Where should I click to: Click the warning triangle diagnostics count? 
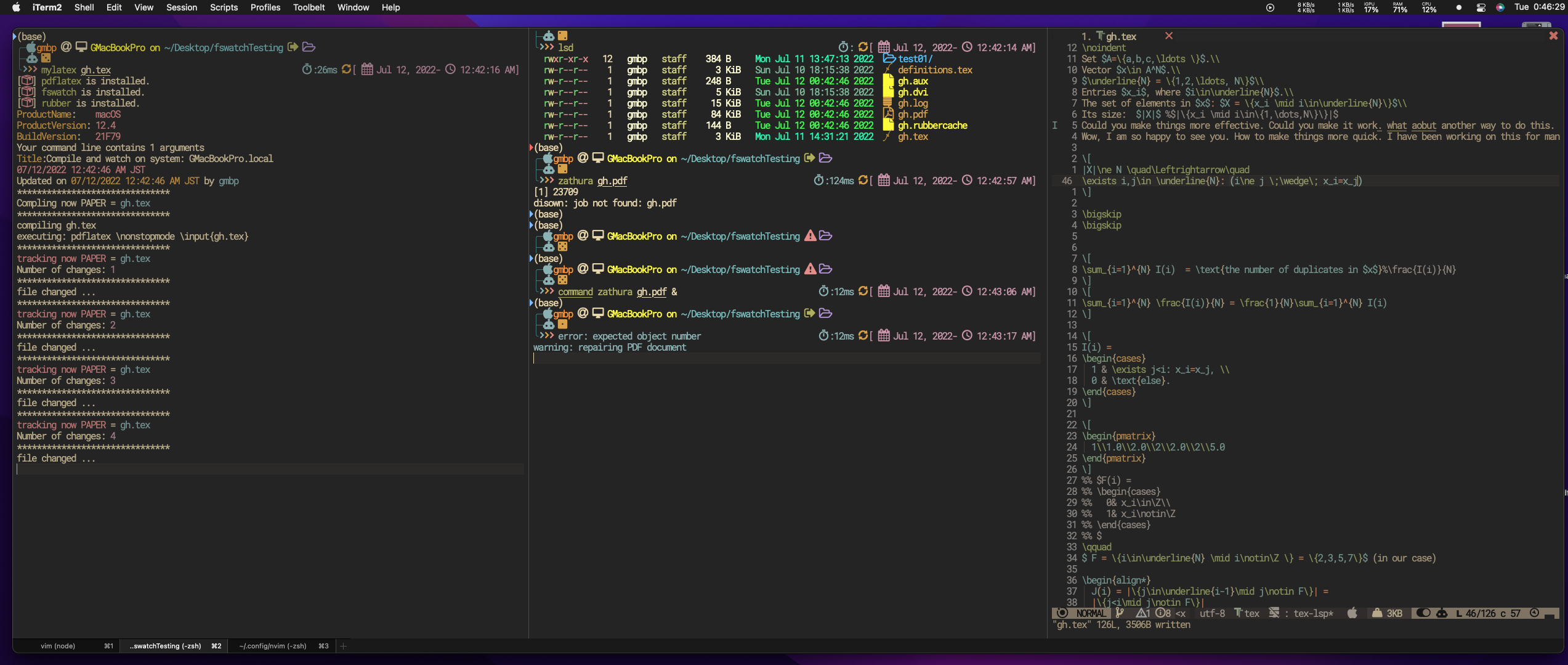pyautogui.click(x=1142, y=613)
